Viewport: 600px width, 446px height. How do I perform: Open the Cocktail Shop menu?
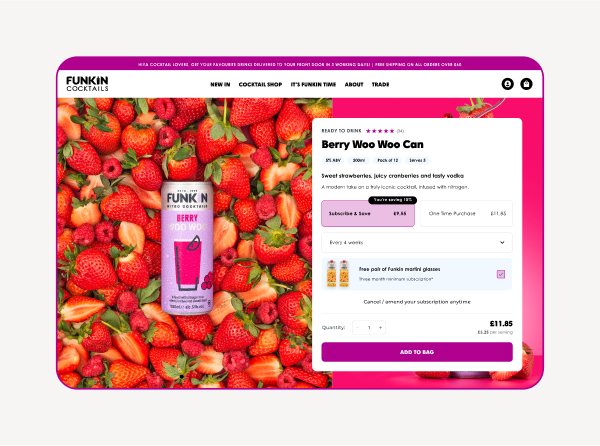point(260,85)
